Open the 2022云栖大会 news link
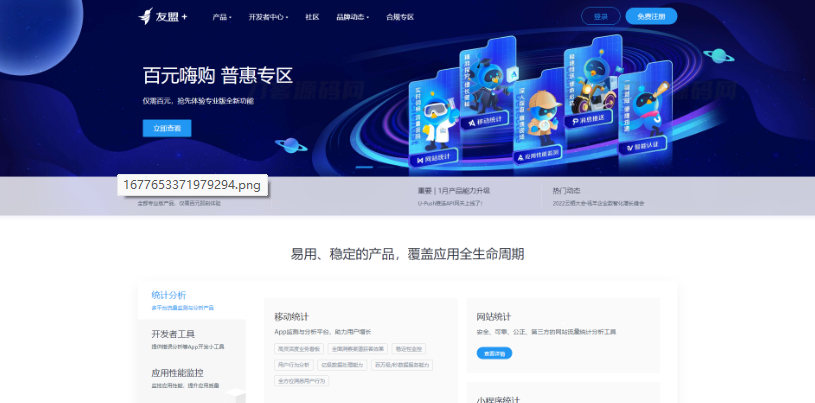 tap(598, 203)
